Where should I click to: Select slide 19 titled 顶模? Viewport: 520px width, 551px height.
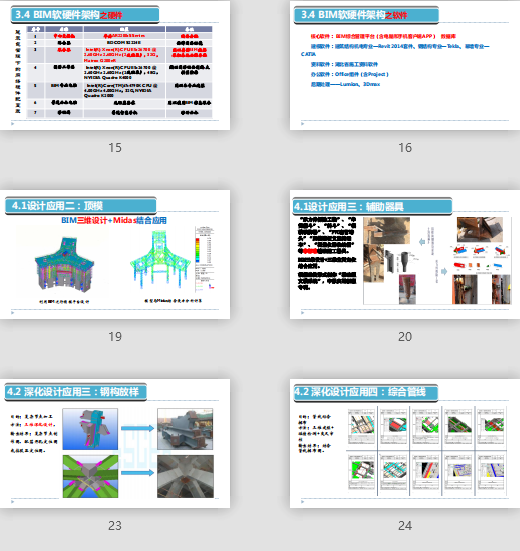click(x=115, y=254)
